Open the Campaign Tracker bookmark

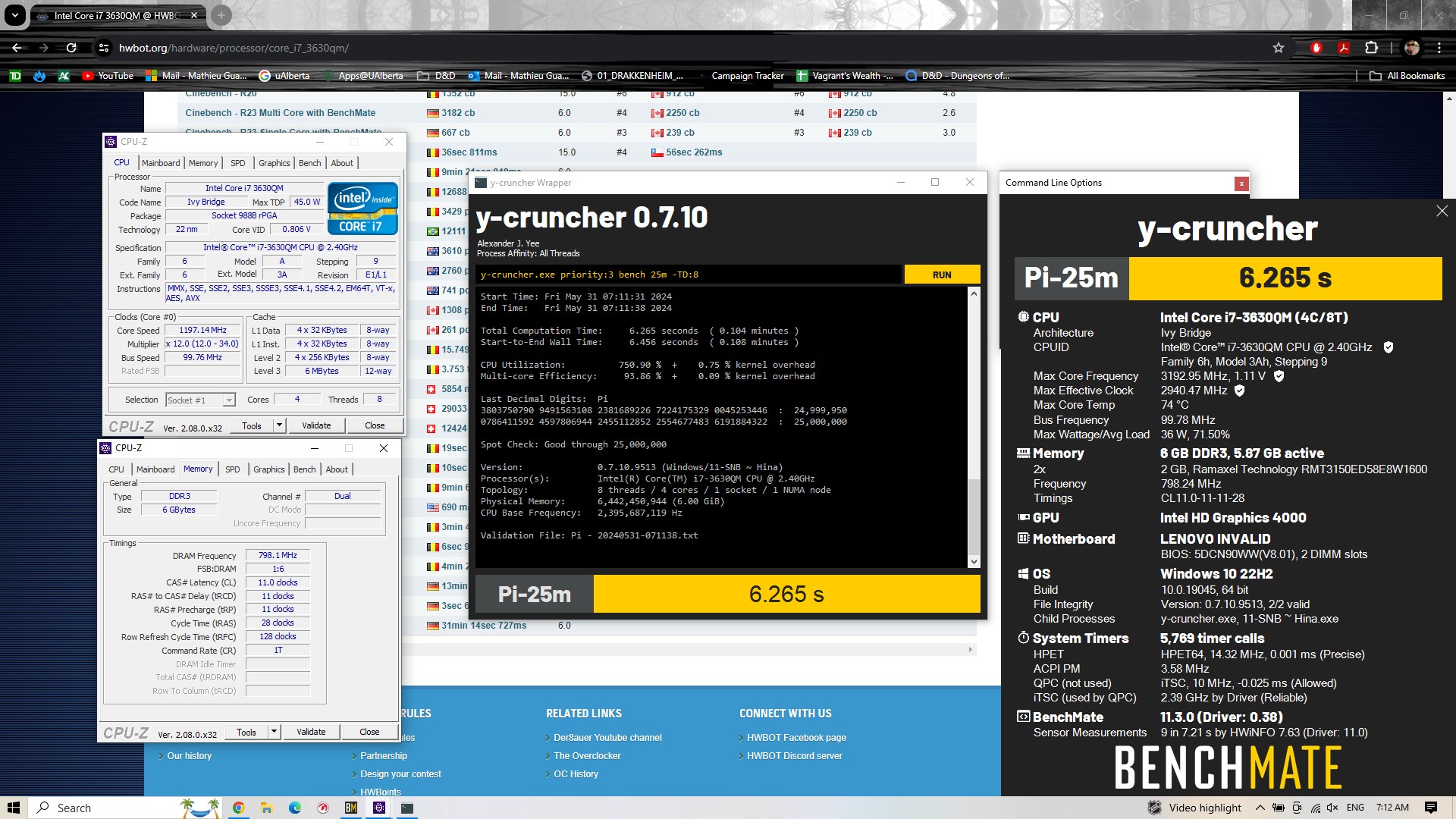point(747,76)
